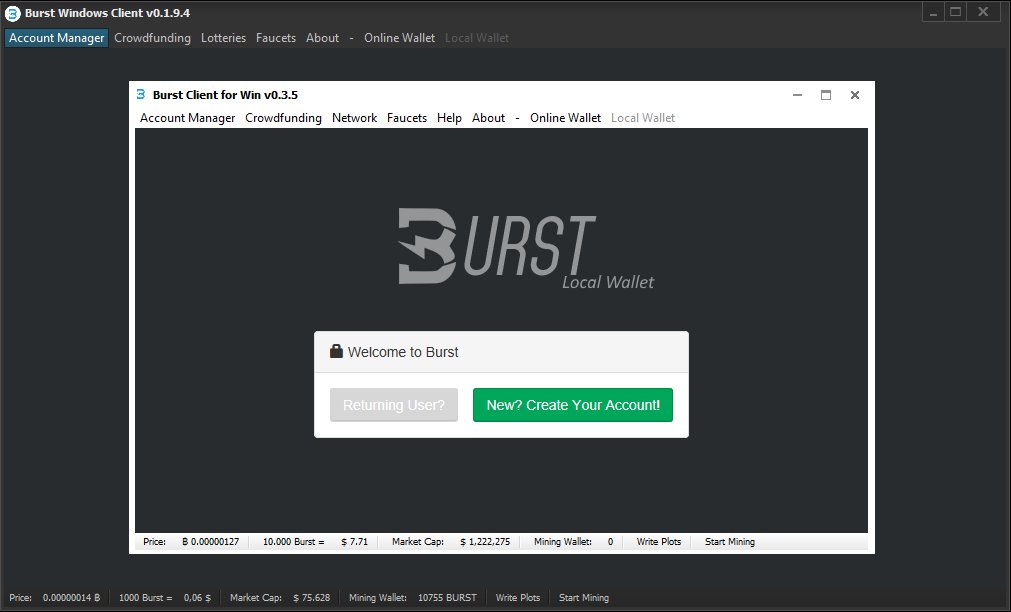This screenshot has width=1011, height=612.
Task: Click the 0,06 $ value in the outer status bar
Action: click(x=197, y=598)
